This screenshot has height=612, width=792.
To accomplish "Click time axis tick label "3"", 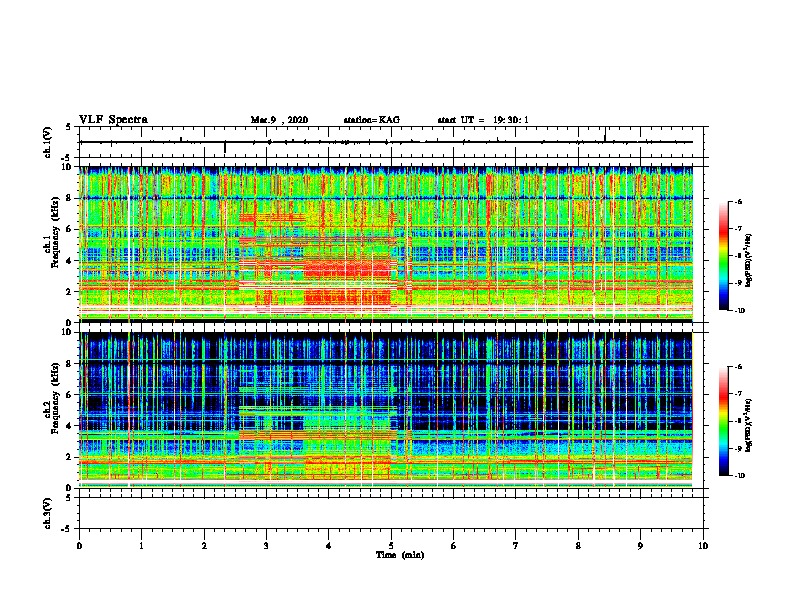I will [266, 546].
